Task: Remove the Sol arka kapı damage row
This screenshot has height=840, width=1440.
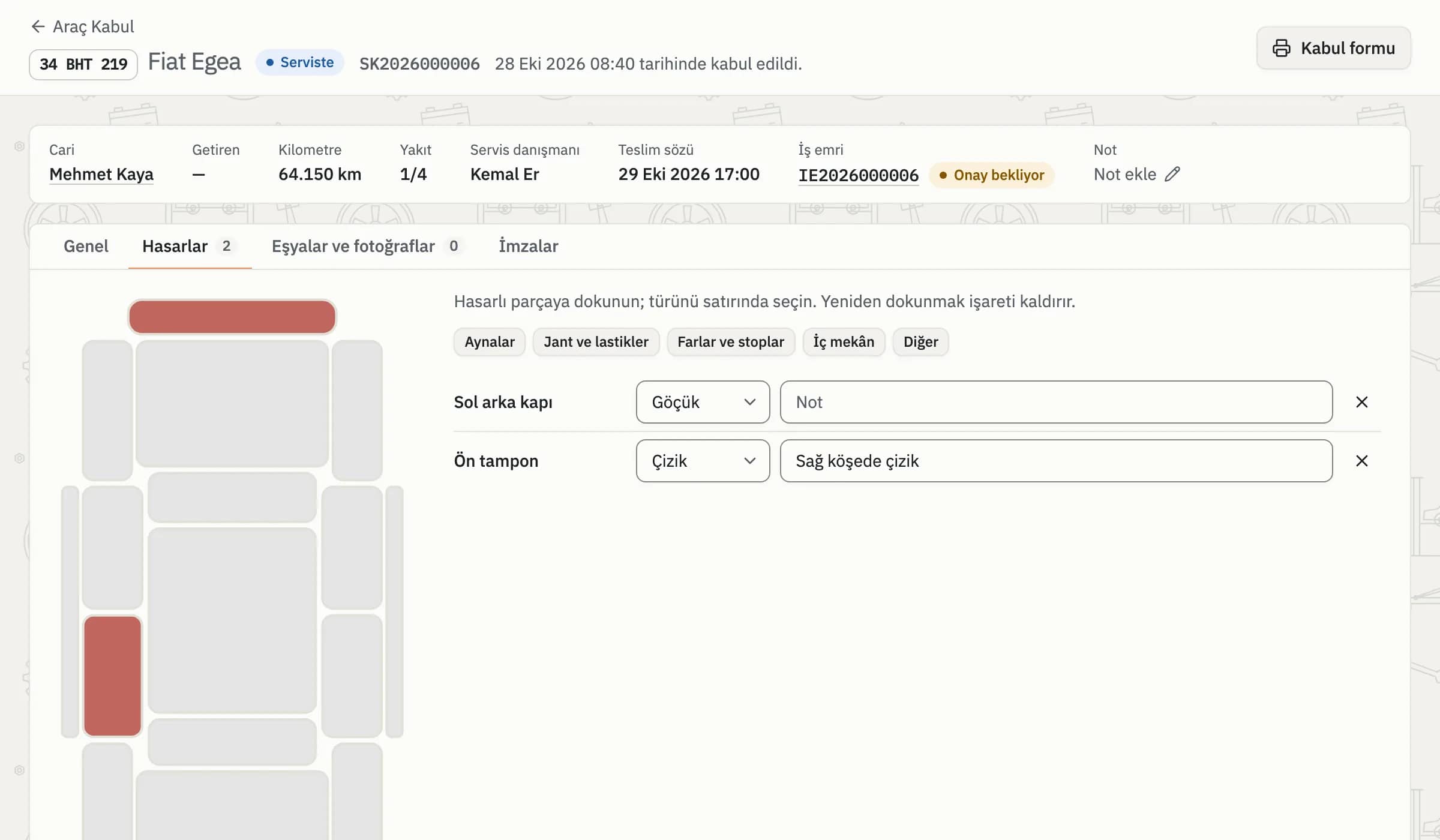Action: (x=1361, y=402)
